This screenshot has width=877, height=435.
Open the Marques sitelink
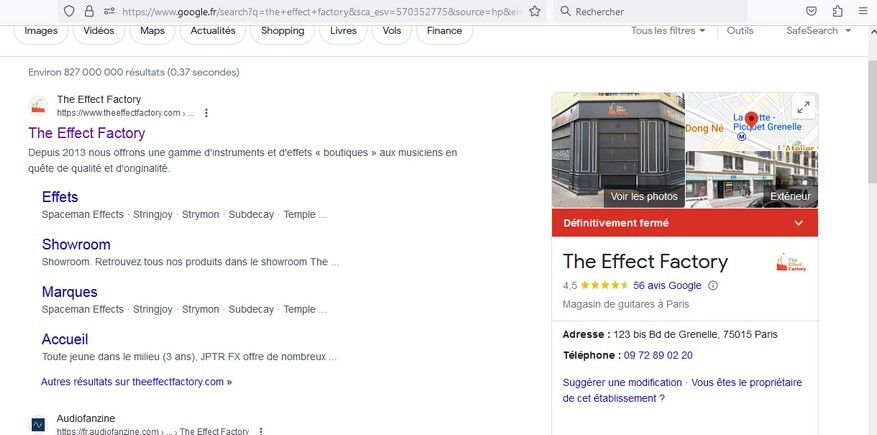click(x=69, y=292)
